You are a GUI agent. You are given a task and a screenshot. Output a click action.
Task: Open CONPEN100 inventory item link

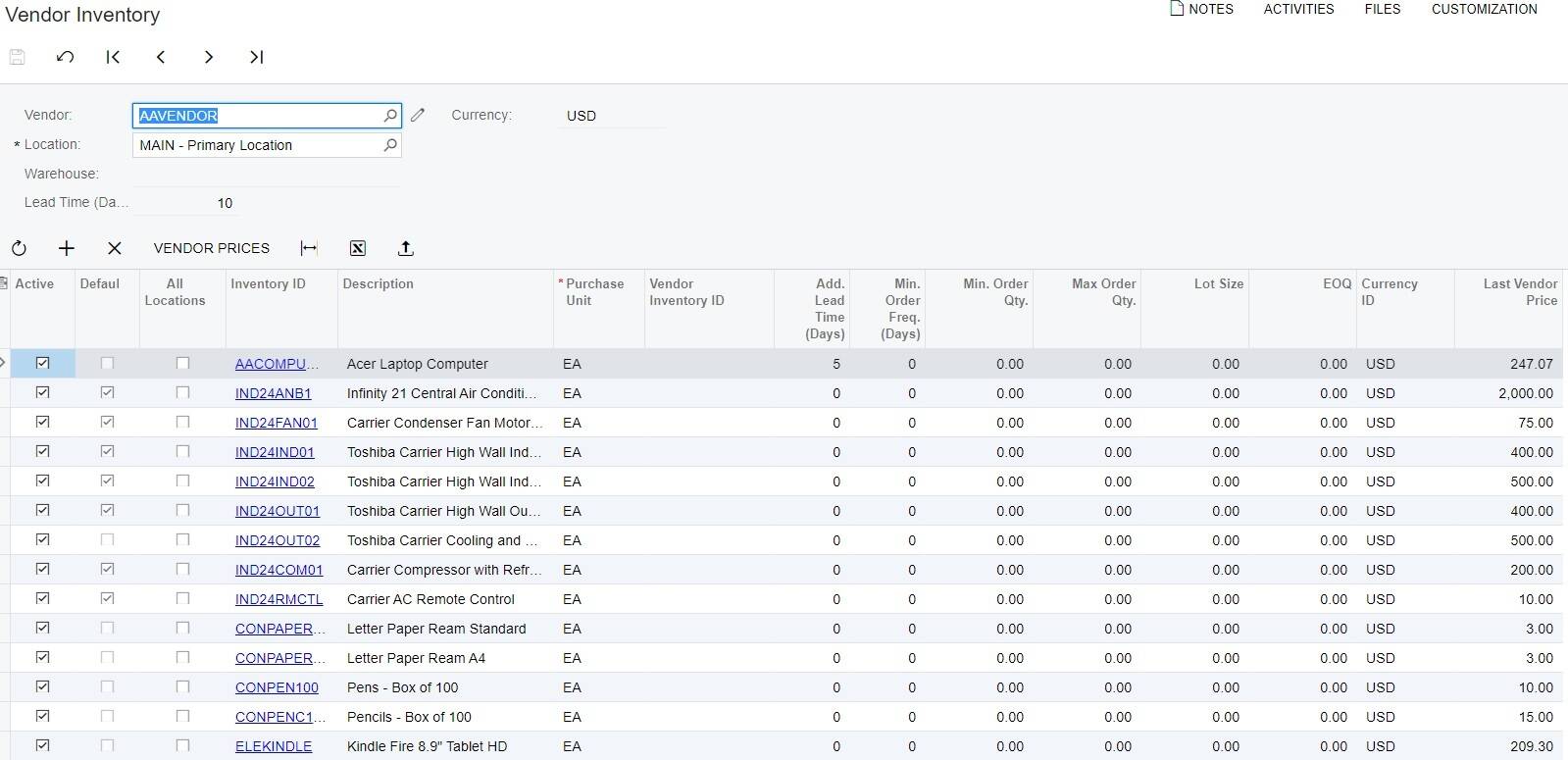coord(277,687)
